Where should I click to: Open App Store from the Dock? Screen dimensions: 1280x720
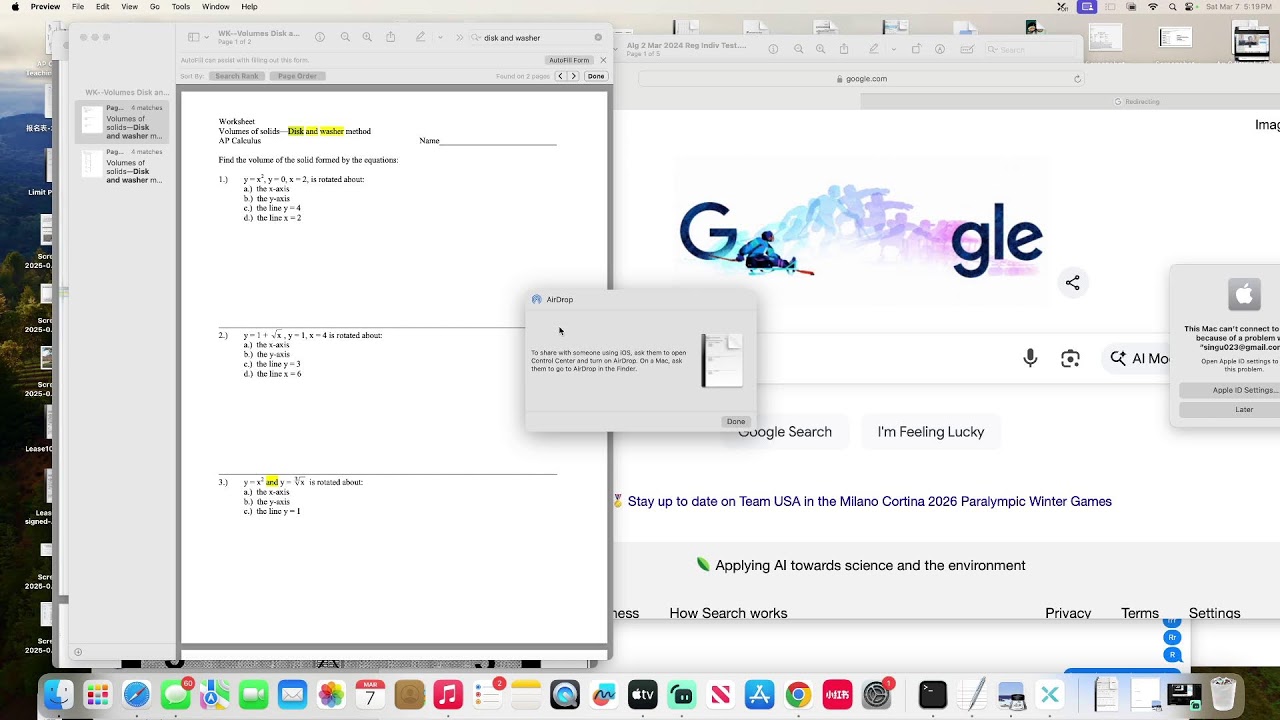pos(759,695)
